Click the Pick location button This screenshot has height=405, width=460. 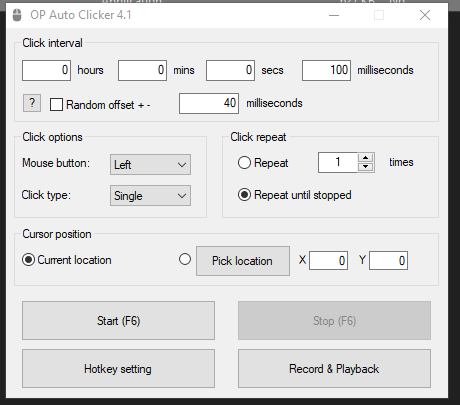(x=243, y=261)
